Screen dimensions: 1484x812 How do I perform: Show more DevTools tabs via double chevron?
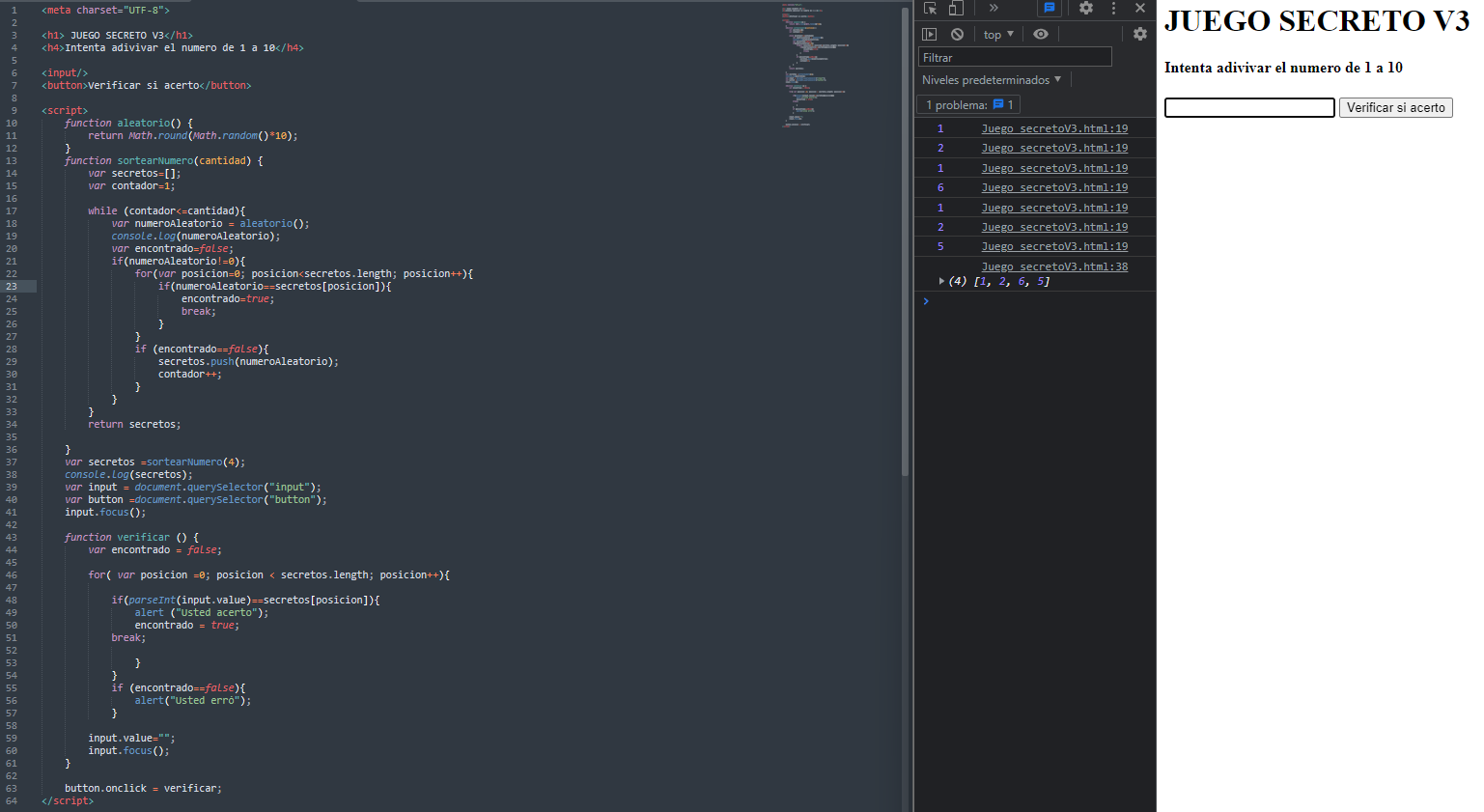[x=994, y=8]
